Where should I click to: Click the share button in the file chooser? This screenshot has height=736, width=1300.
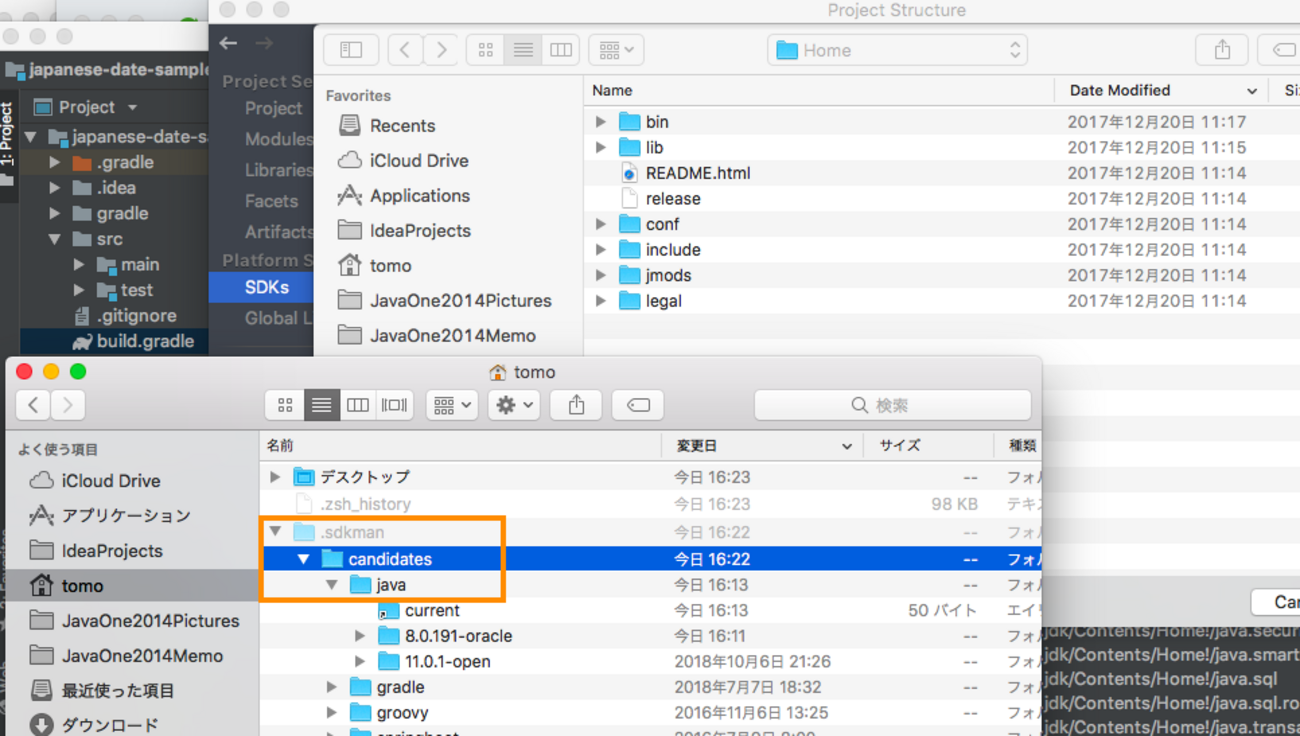(x=1222, y=50)
